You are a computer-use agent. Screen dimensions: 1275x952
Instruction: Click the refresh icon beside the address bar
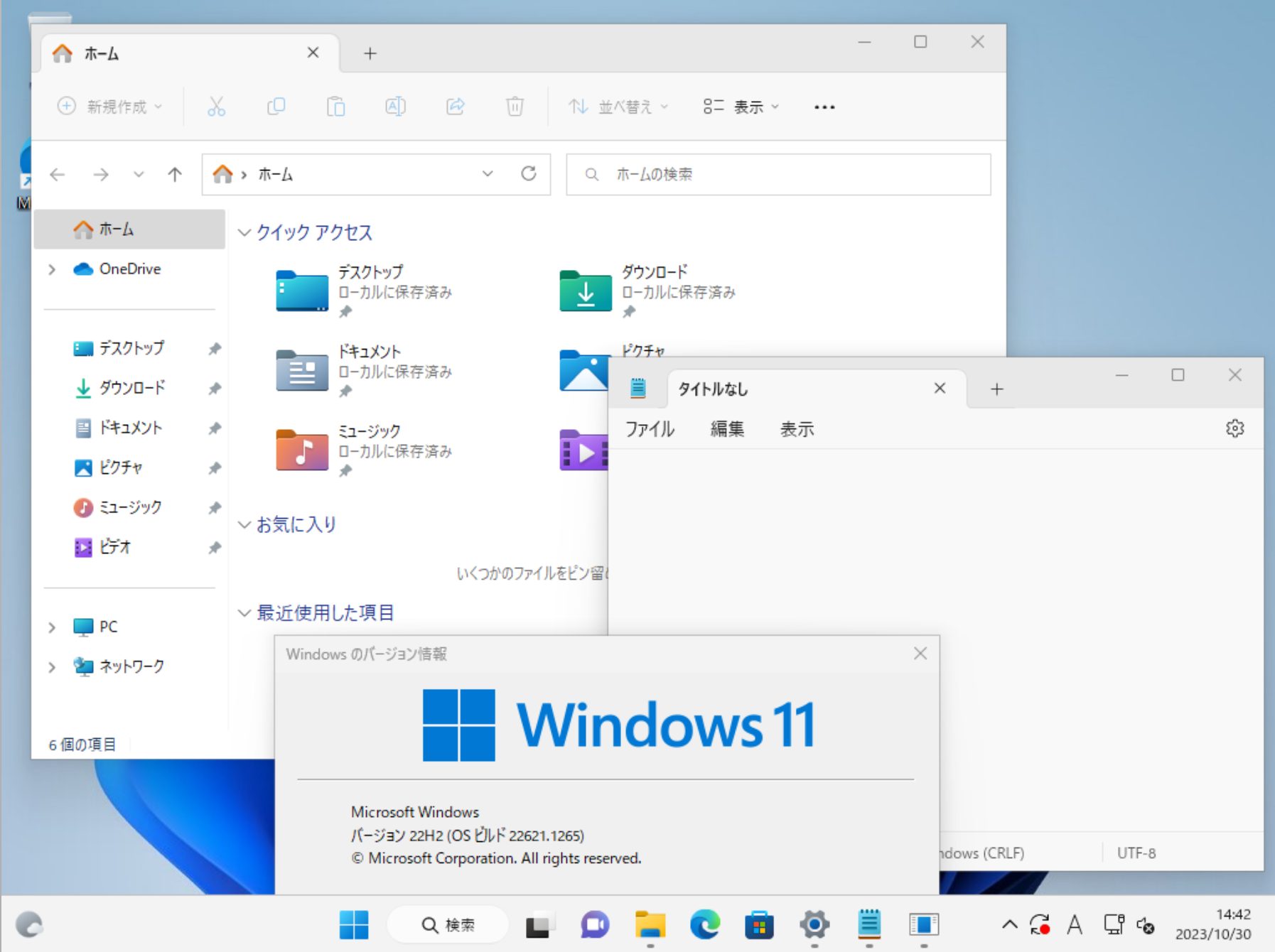(x=528, y=174)
